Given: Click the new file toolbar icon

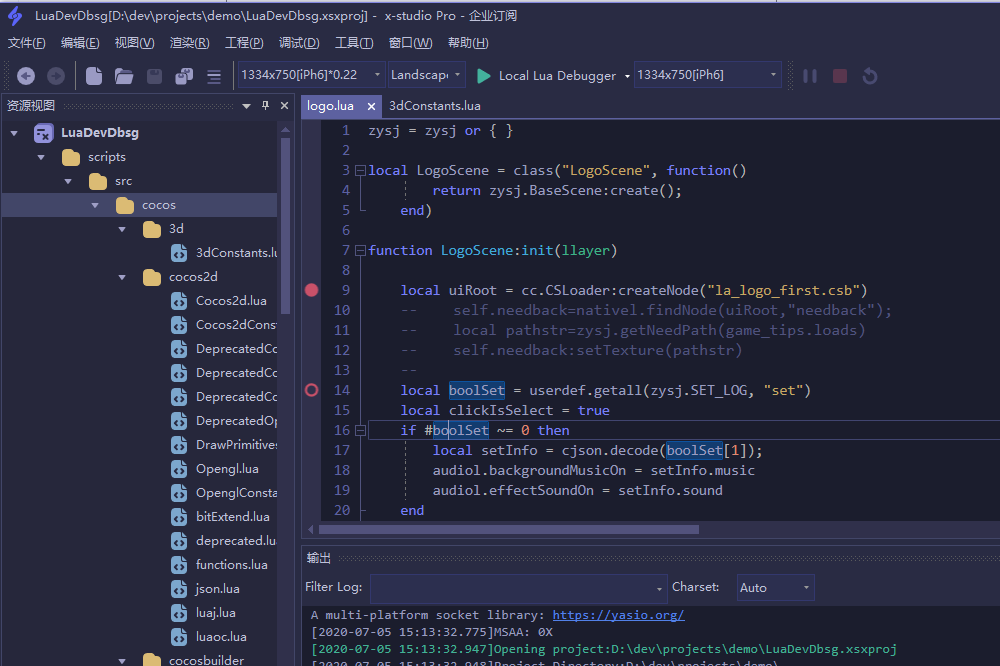Looking at the screenshot, I should coord(94,76).
